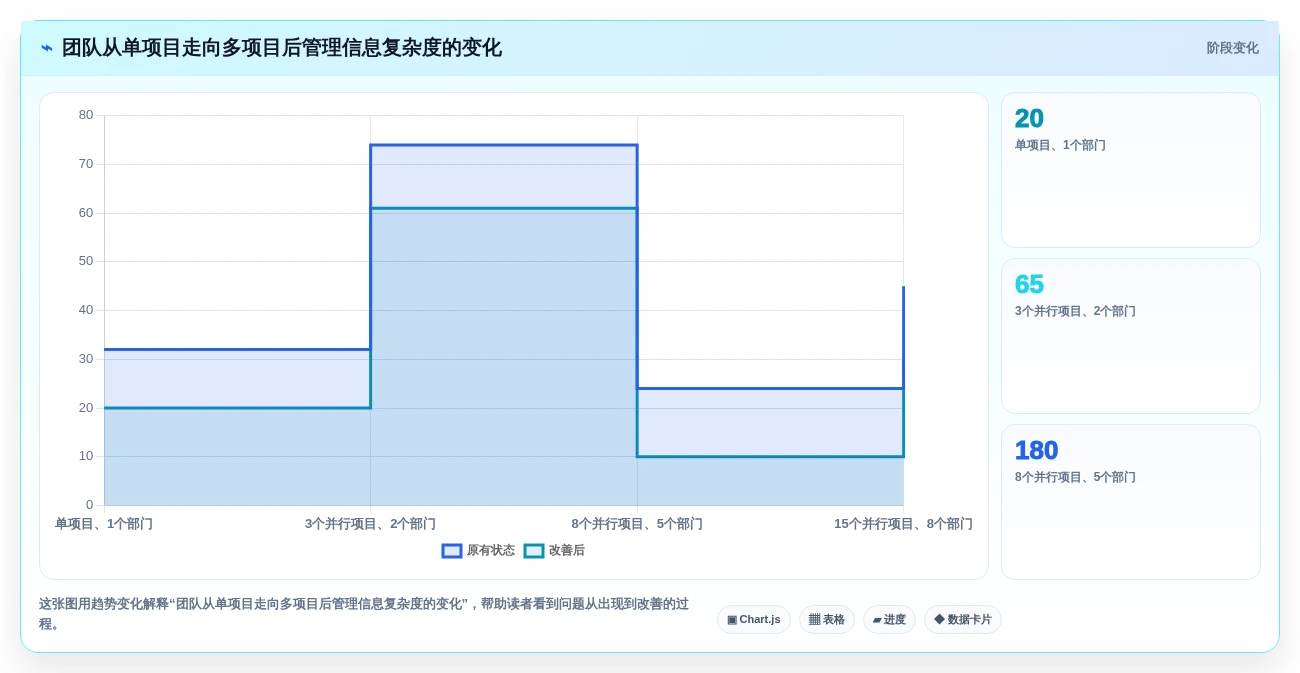Click the 3个并行项目、2个部门 card caption
This screenshot has height=673, width=1300.
(1075, 311)
